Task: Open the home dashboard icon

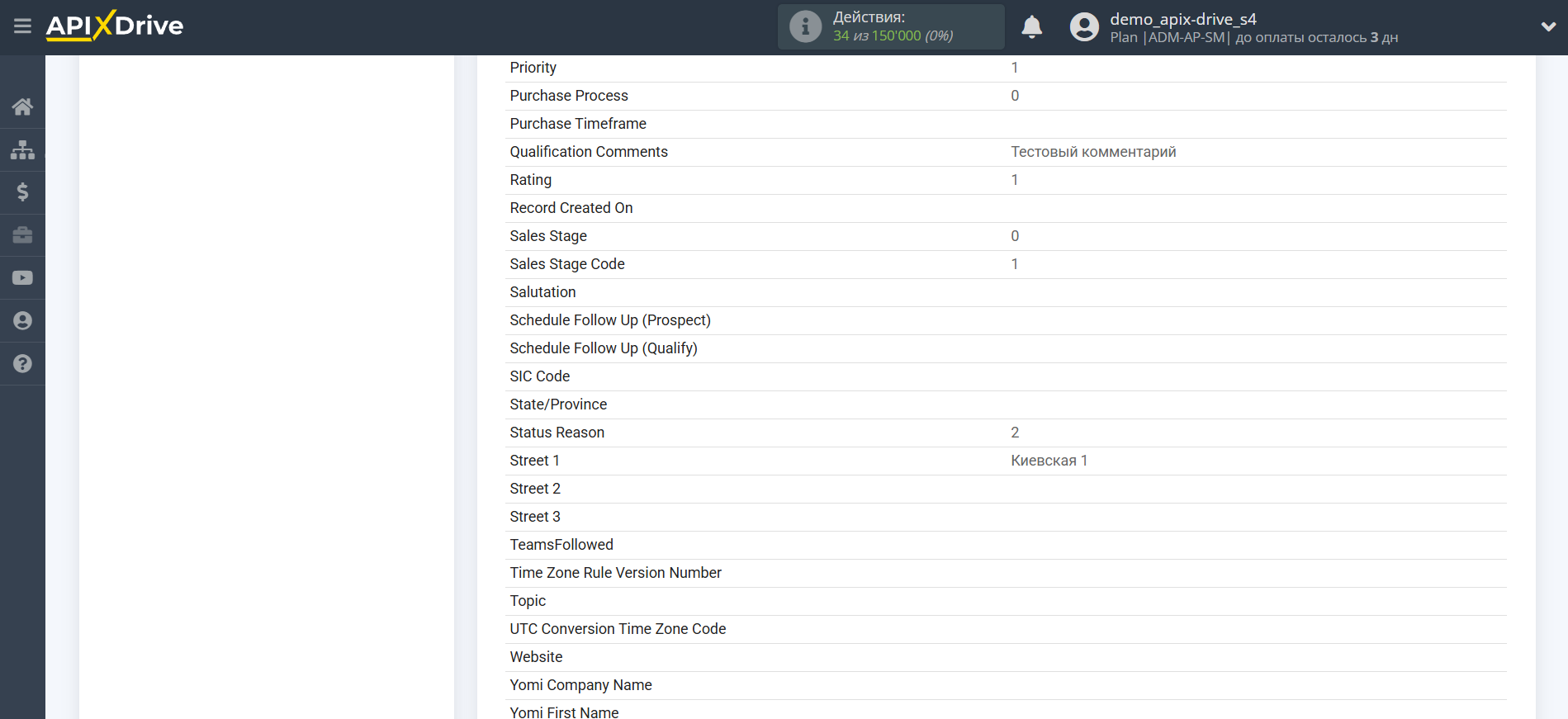Action: [22, 106]
